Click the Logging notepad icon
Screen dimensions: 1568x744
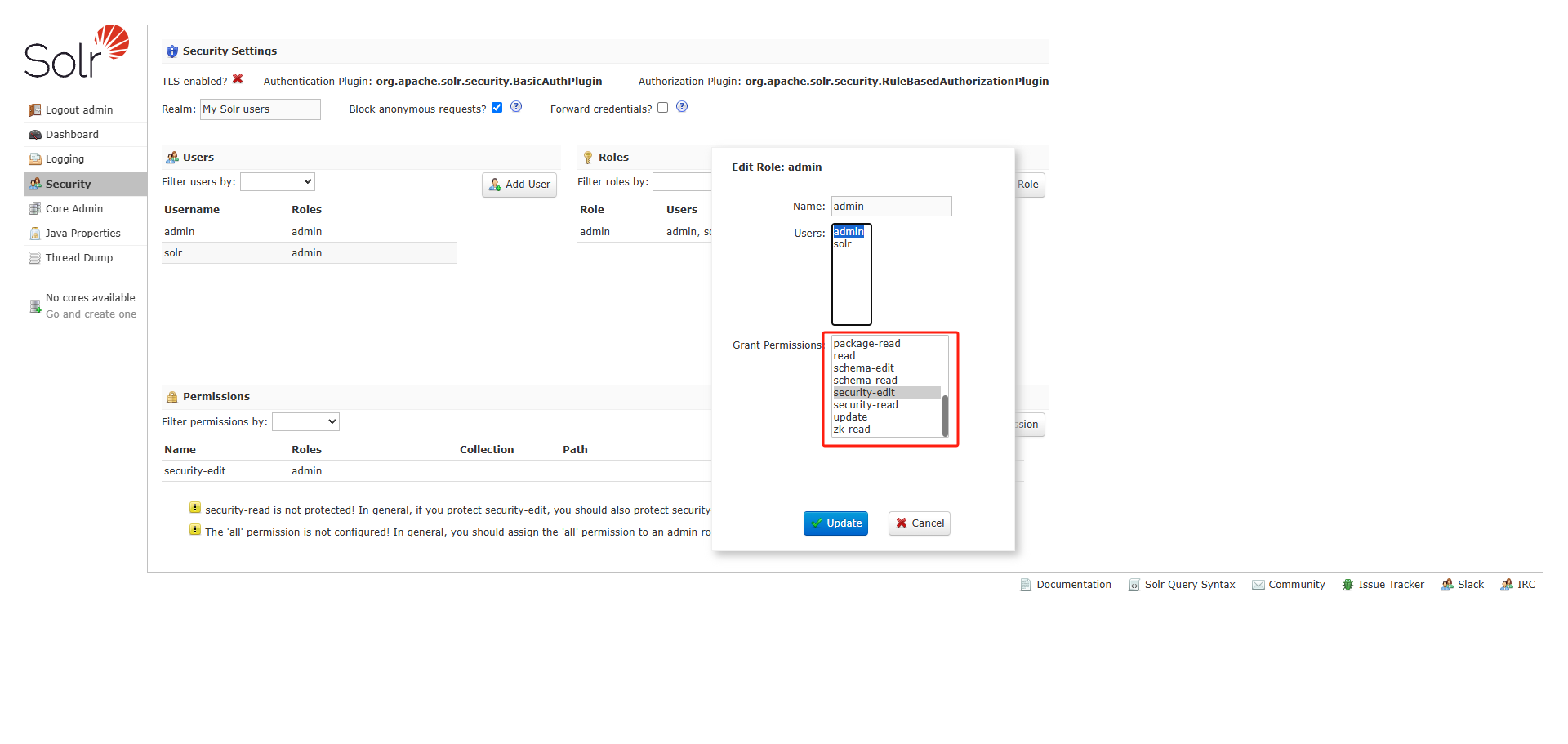pyautogui.click(x=34, y=159)
